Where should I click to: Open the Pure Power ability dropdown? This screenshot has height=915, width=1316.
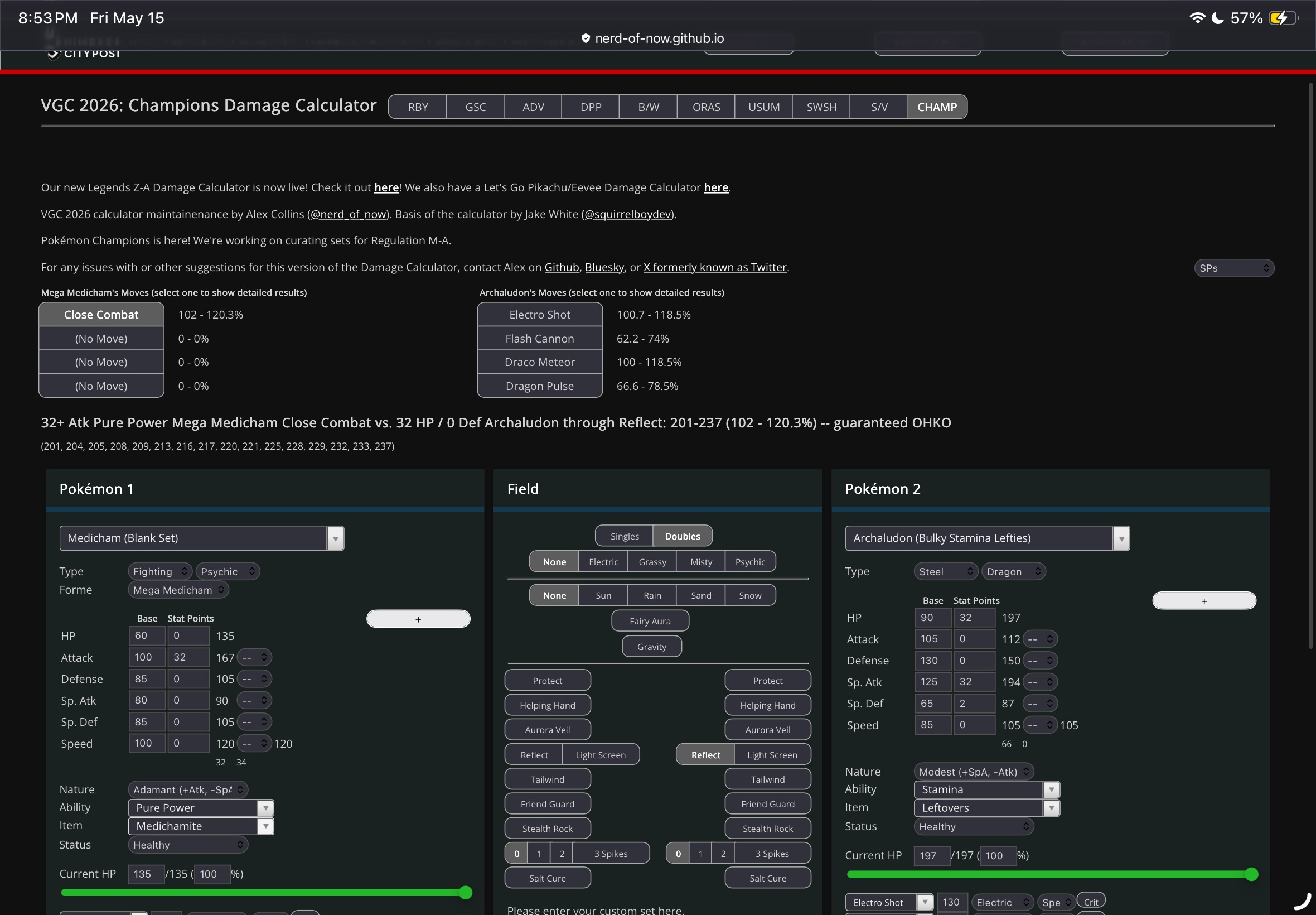coord(201,808)
